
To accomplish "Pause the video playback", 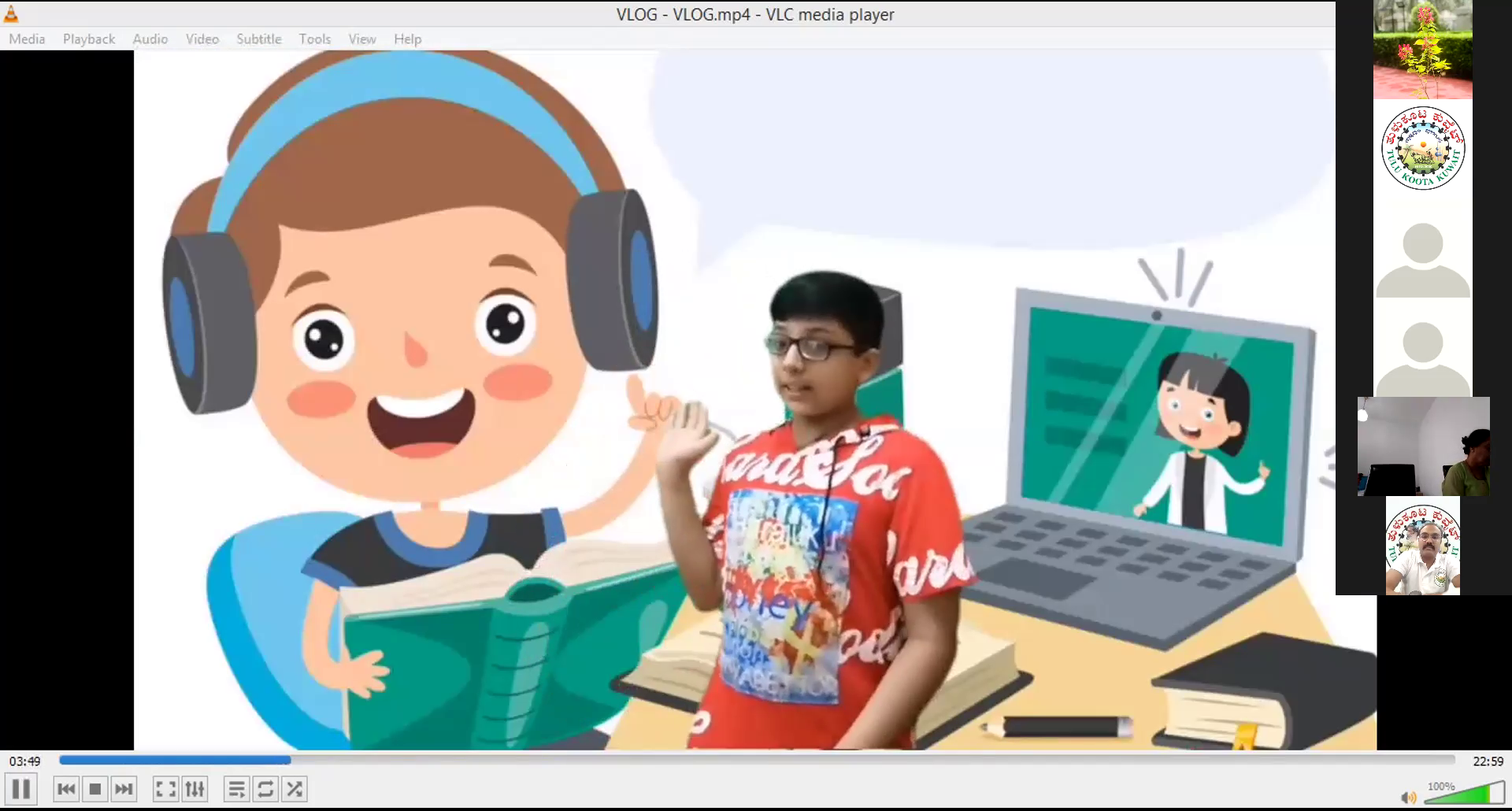I will (21, 789).
